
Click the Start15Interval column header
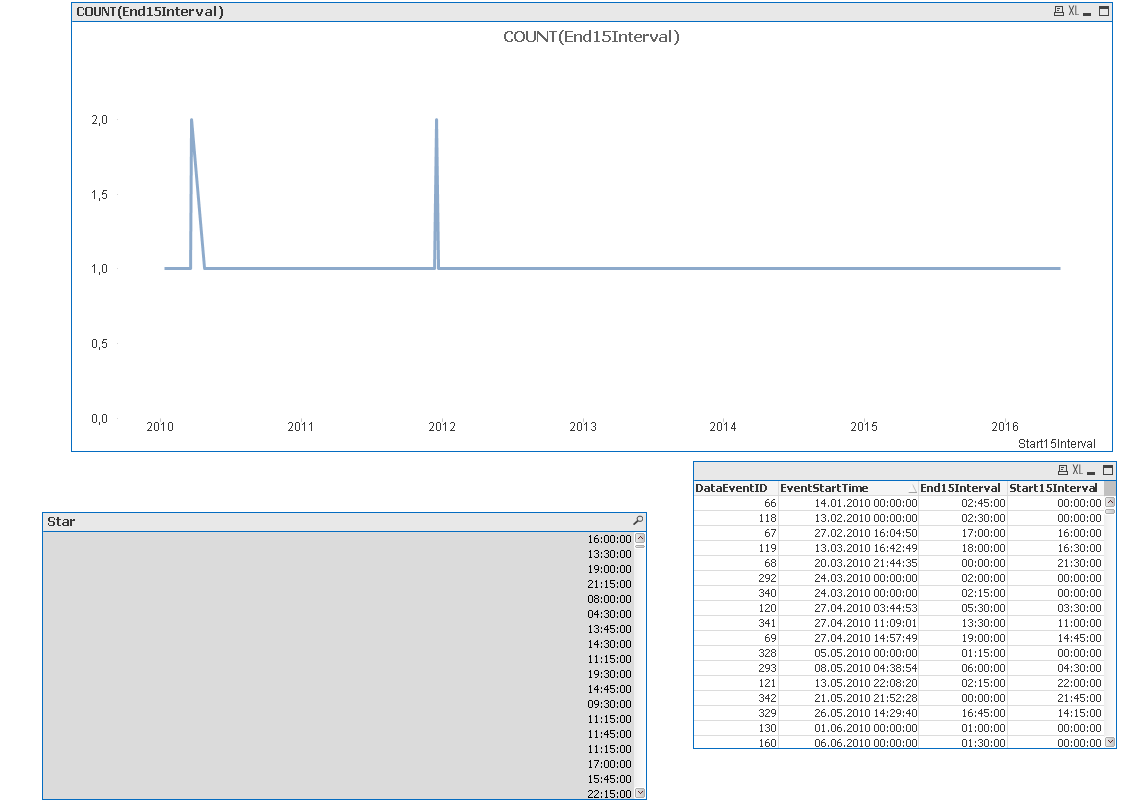coord(1054,488)
